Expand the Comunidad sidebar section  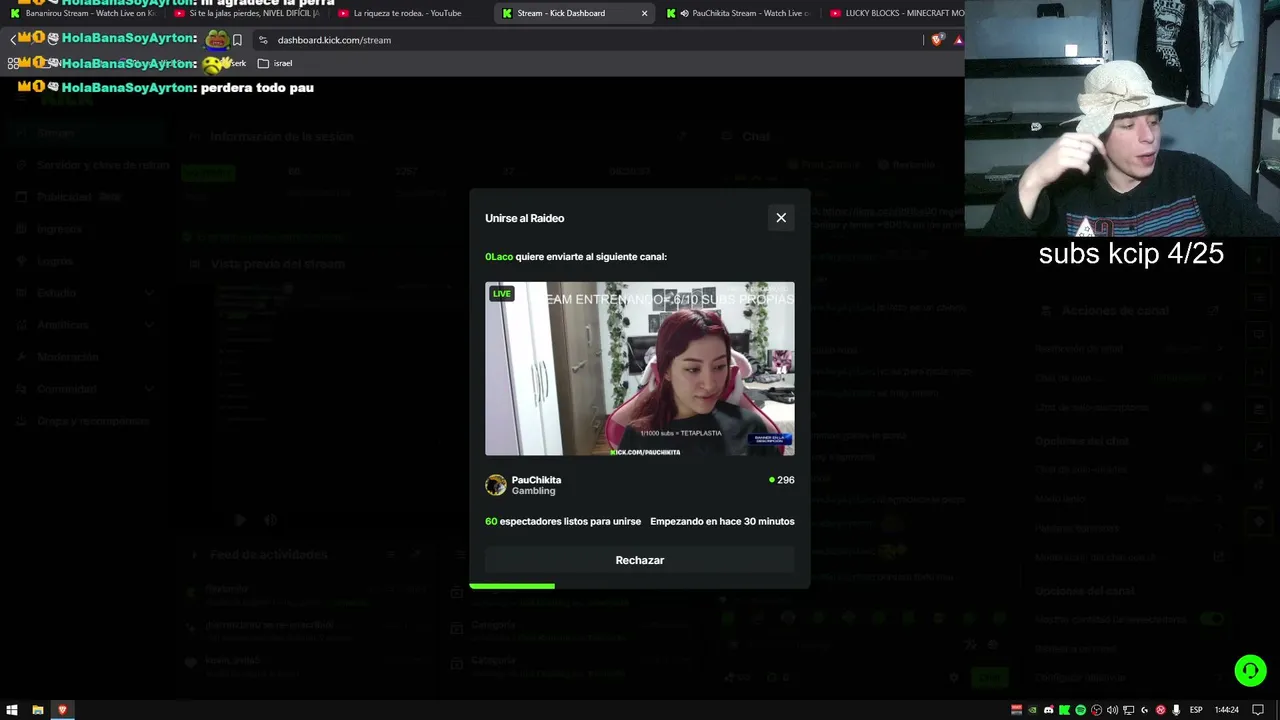click(x=149, y=389)
